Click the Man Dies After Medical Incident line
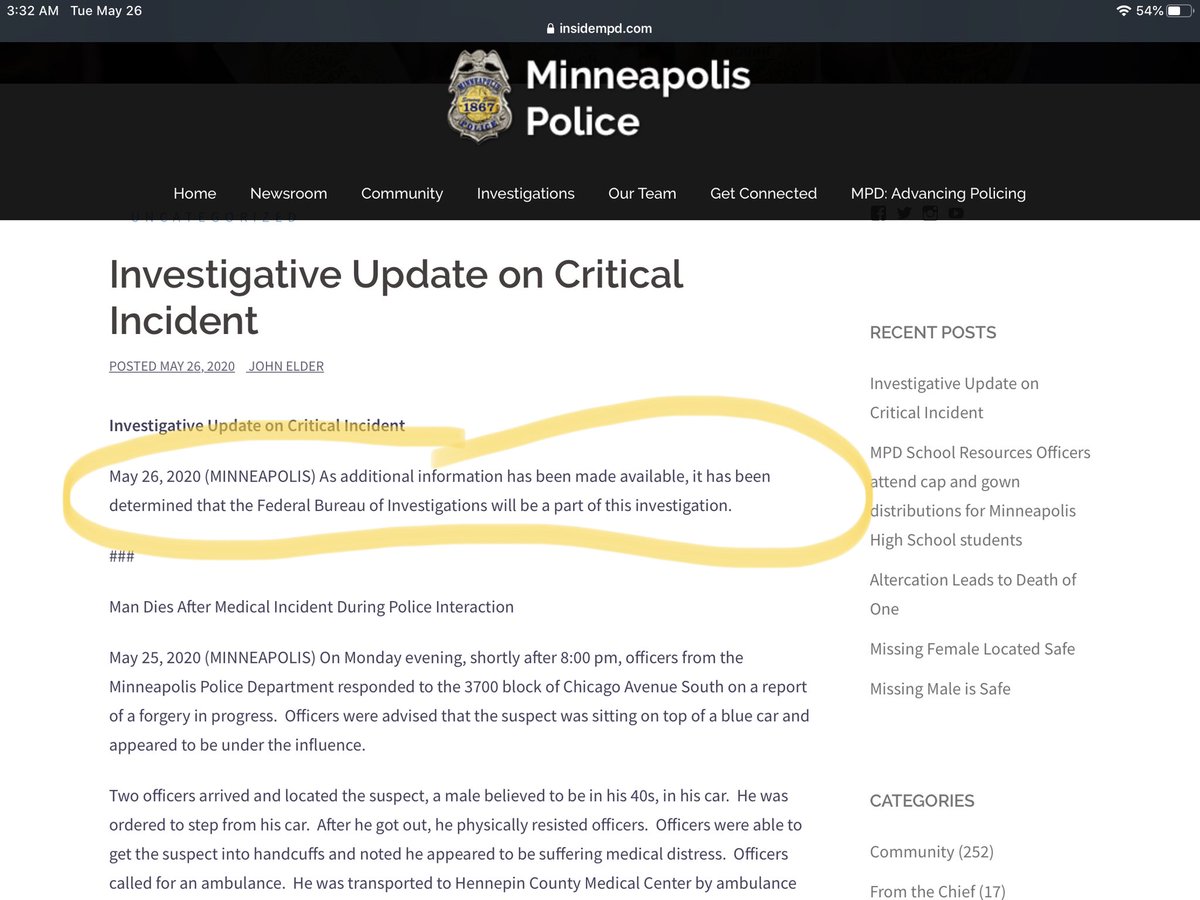The height and width of the screenshot is (900, 1200). coord(311,607)
